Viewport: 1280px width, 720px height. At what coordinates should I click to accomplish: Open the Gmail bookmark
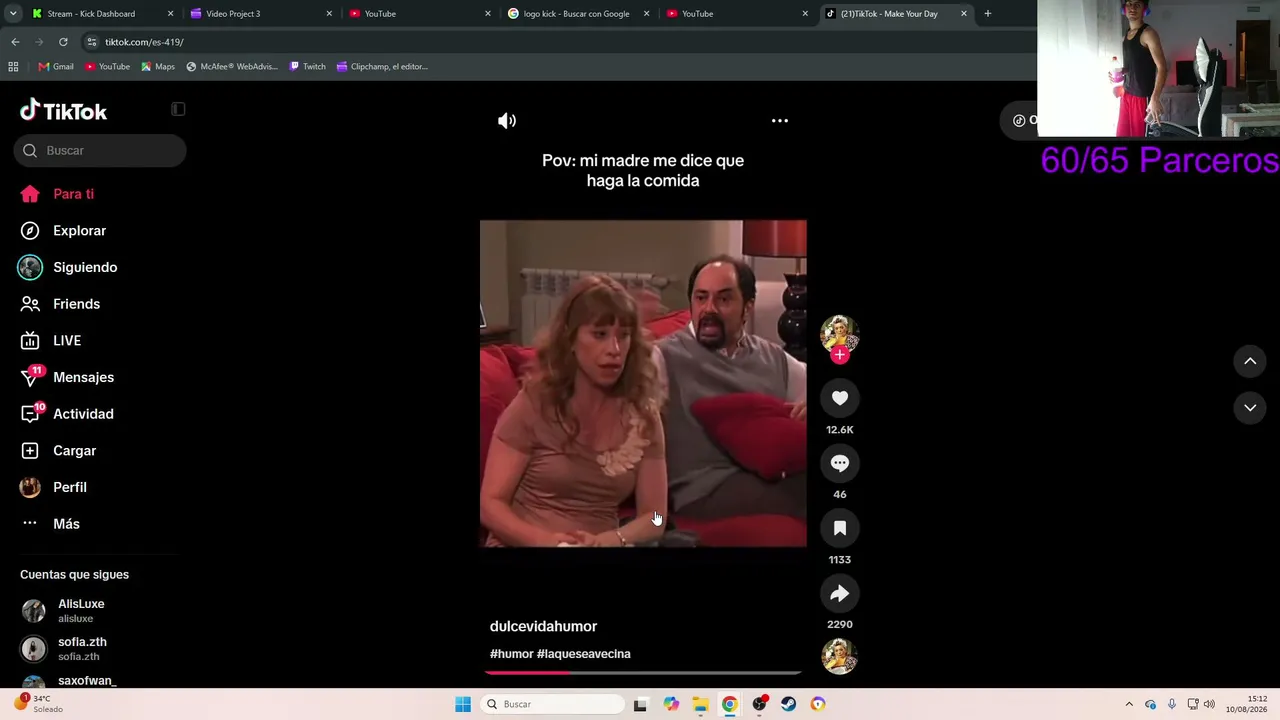[56, 67]
